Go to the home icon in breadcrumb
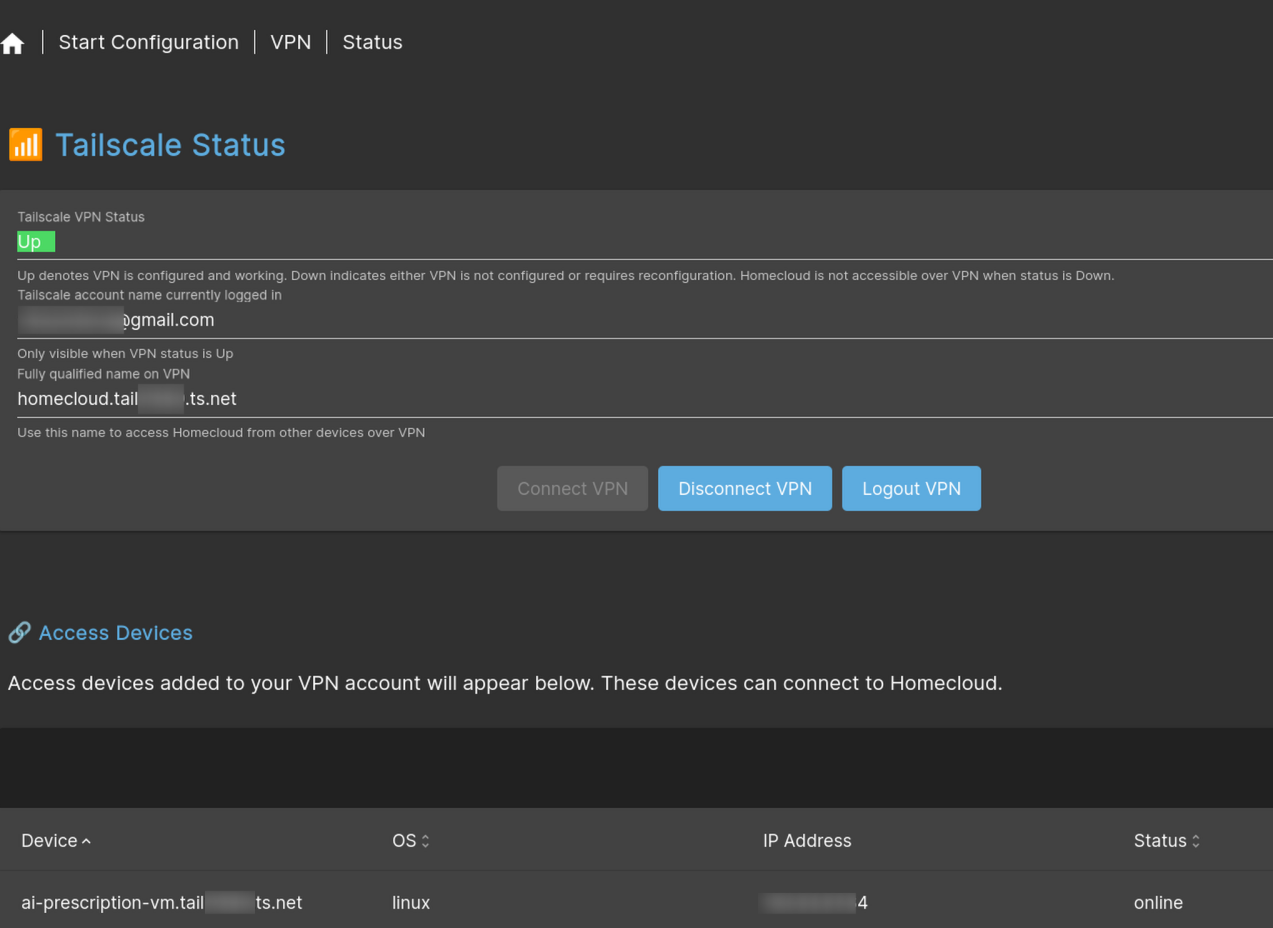The image size is (1273, 928). [13, 43]
